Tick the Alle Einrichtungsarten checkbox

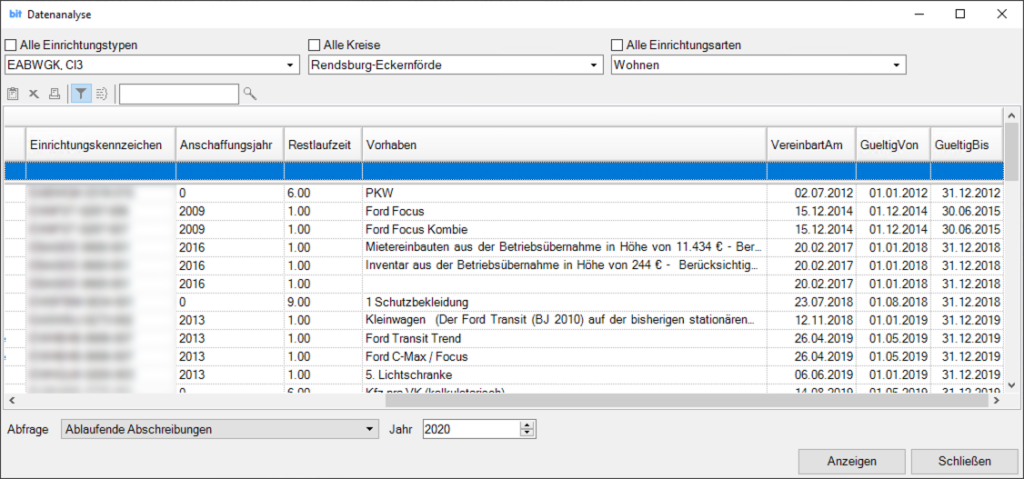pyautogui.click(x=617, y=45)
